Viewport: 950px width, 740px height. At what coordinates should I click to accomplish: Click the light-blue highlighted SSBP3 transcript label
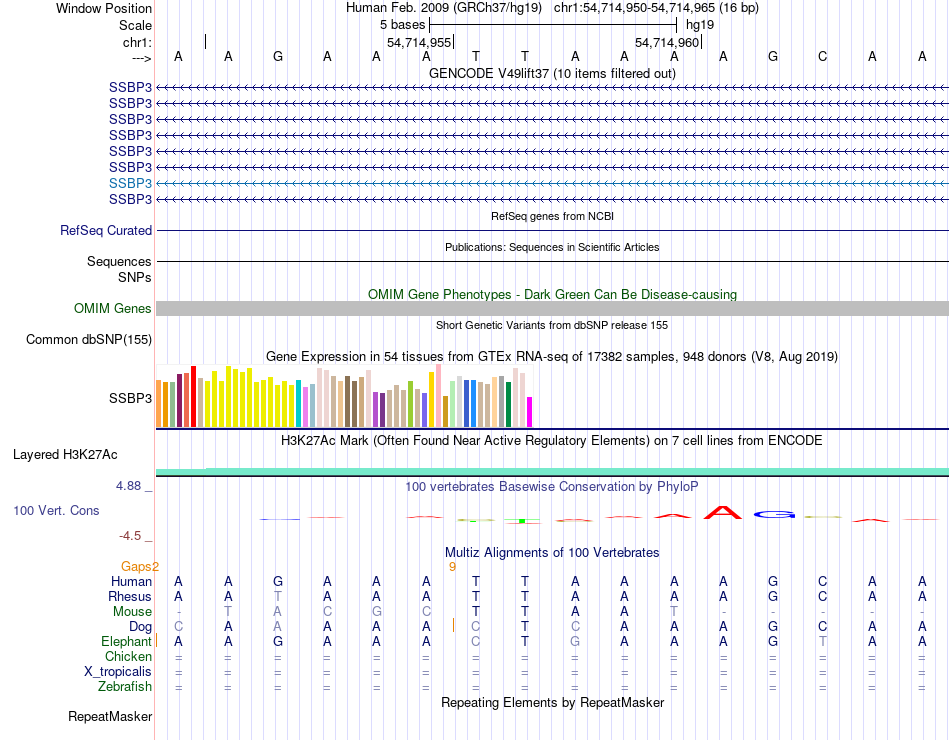[x=130, y=183]
